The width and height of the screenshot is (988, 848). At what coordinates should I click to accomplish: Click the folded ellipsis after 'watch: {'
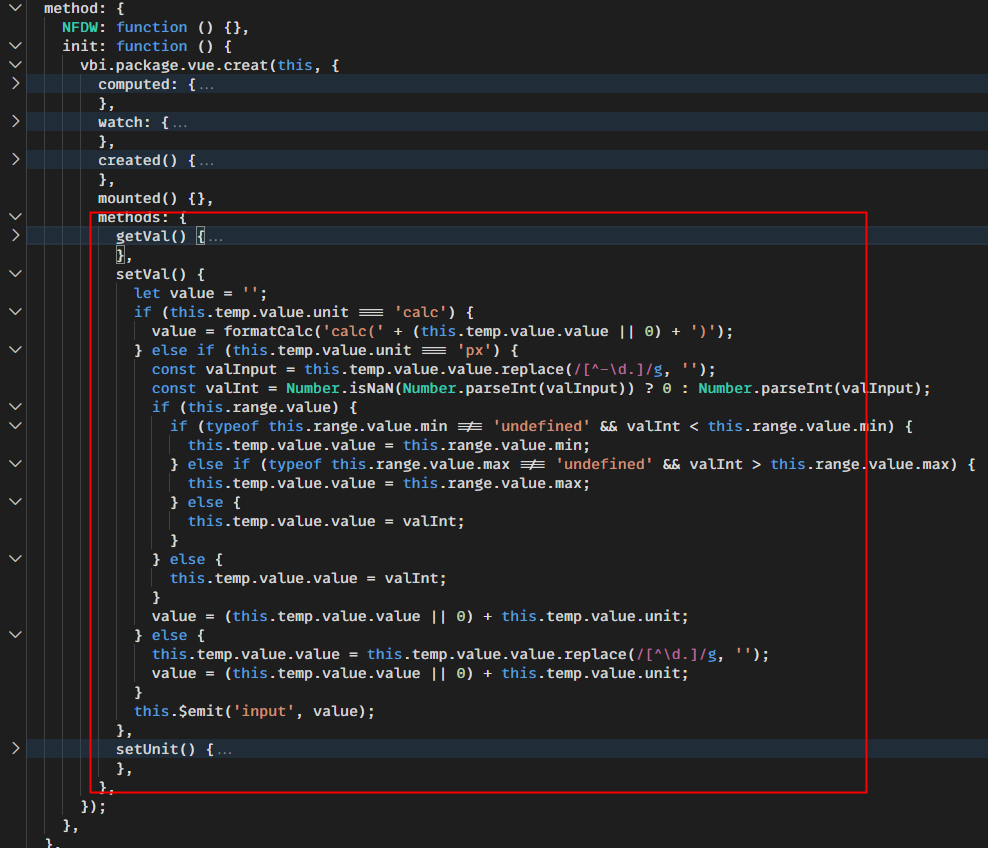tap(180, 124)
